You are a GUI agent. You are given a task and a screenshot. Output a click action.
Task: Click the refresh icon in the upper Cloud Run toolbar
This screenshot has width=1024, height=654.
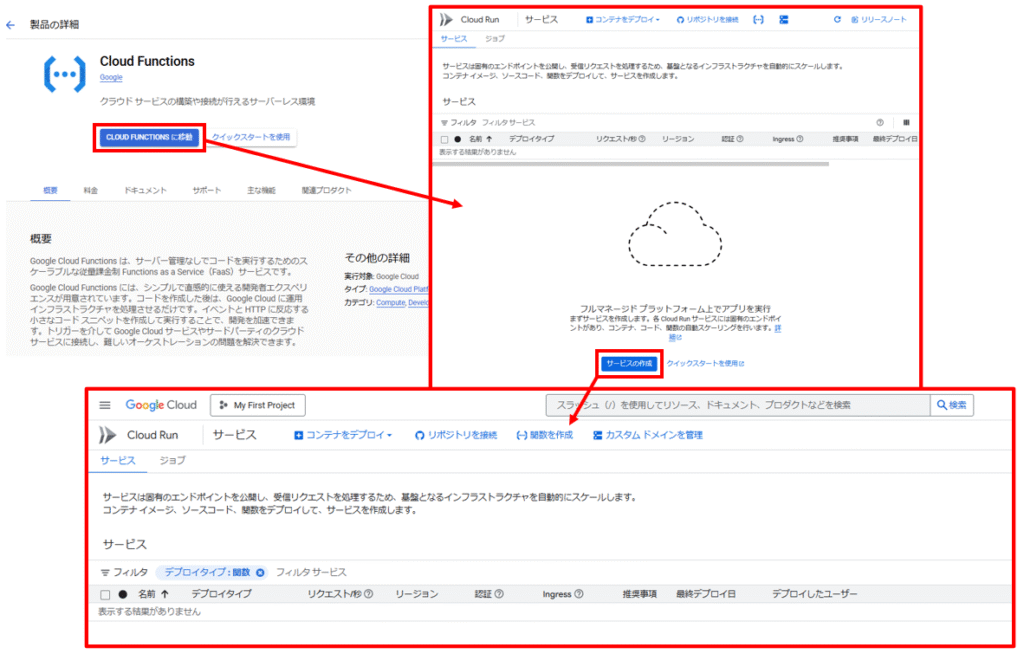[x=837, y=20]
